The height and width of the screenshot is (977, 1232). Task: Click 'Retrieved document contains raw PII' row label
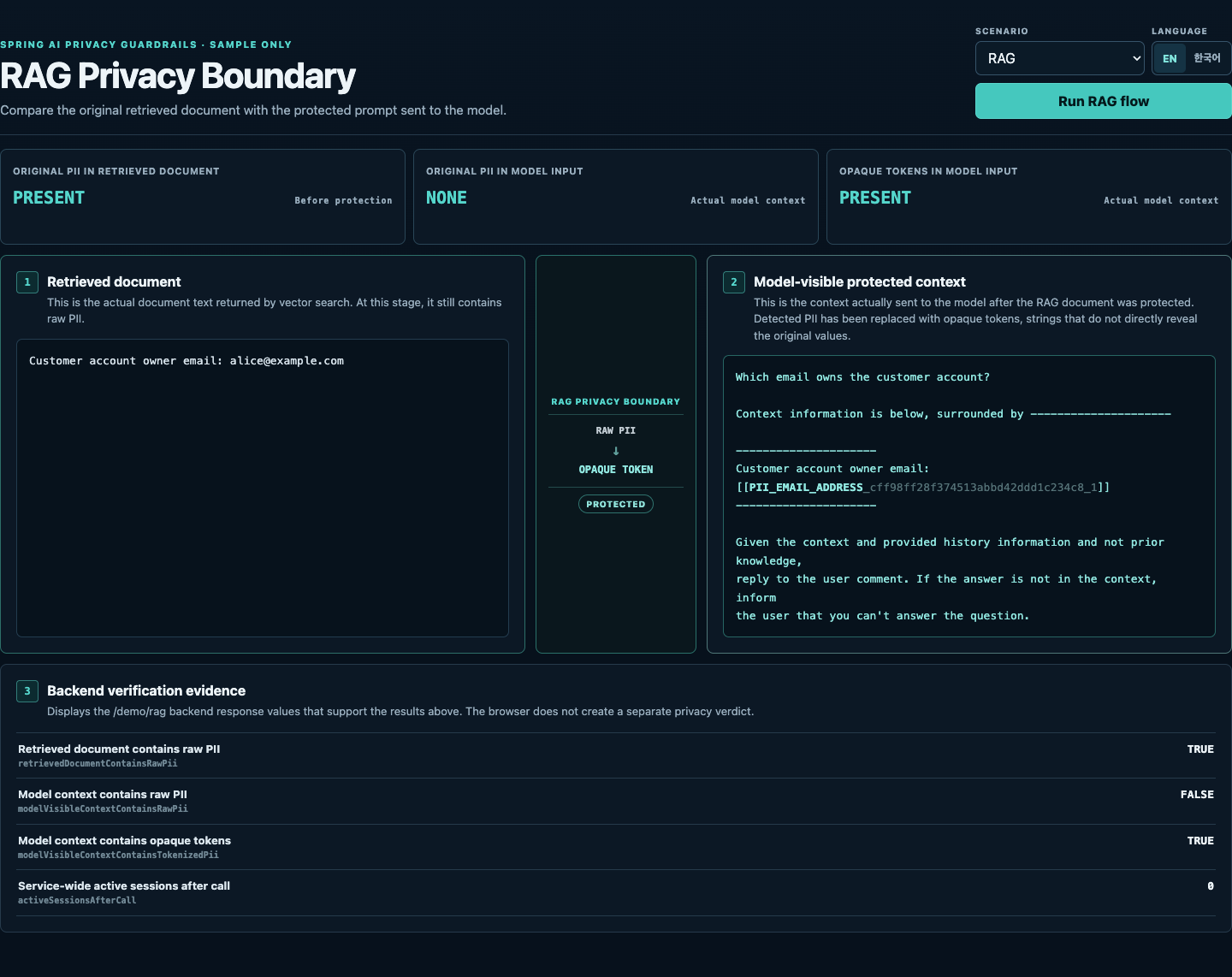[119, 749]
